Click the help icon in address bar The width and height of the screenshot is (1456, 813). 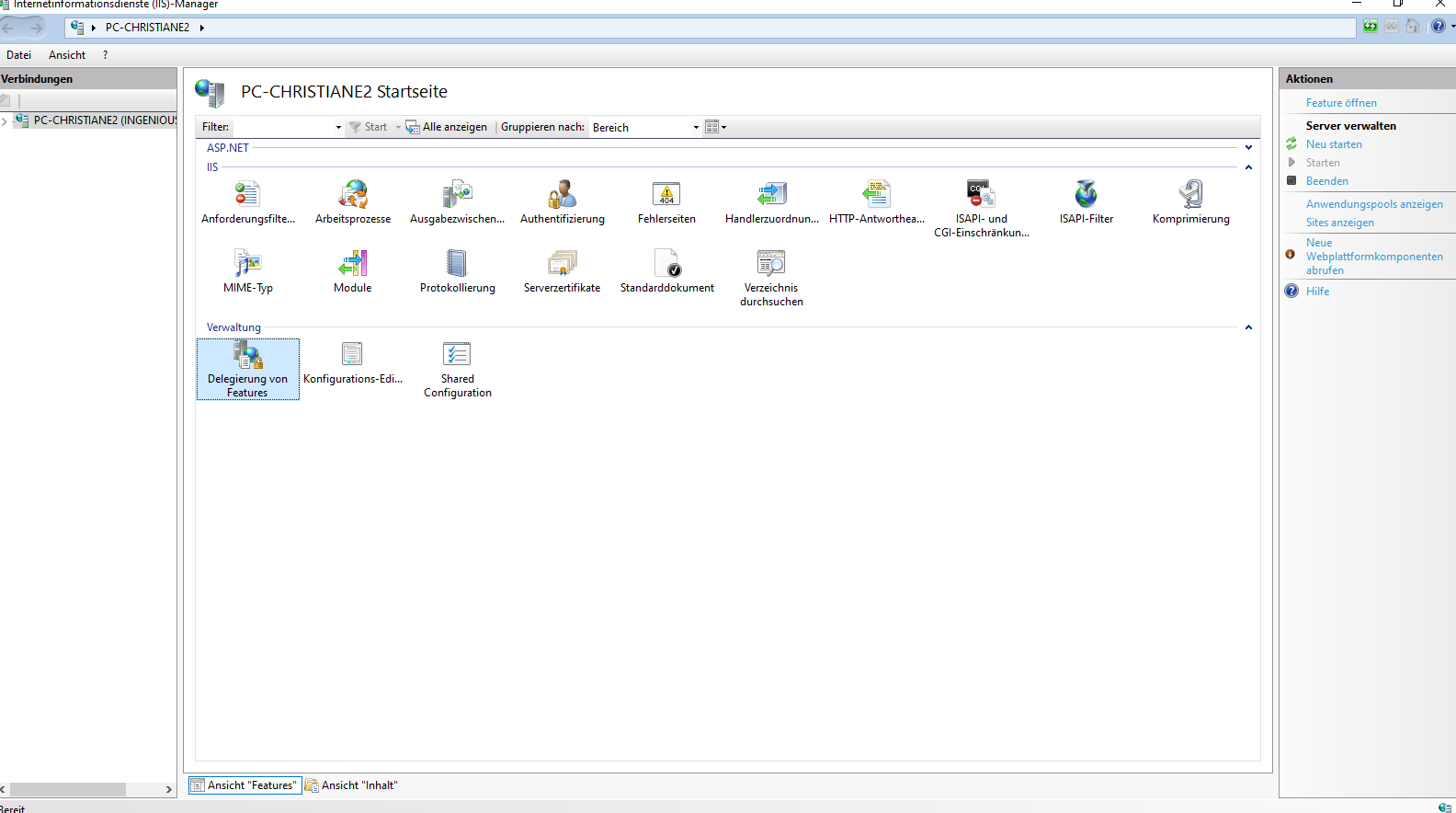[1438, 27]
